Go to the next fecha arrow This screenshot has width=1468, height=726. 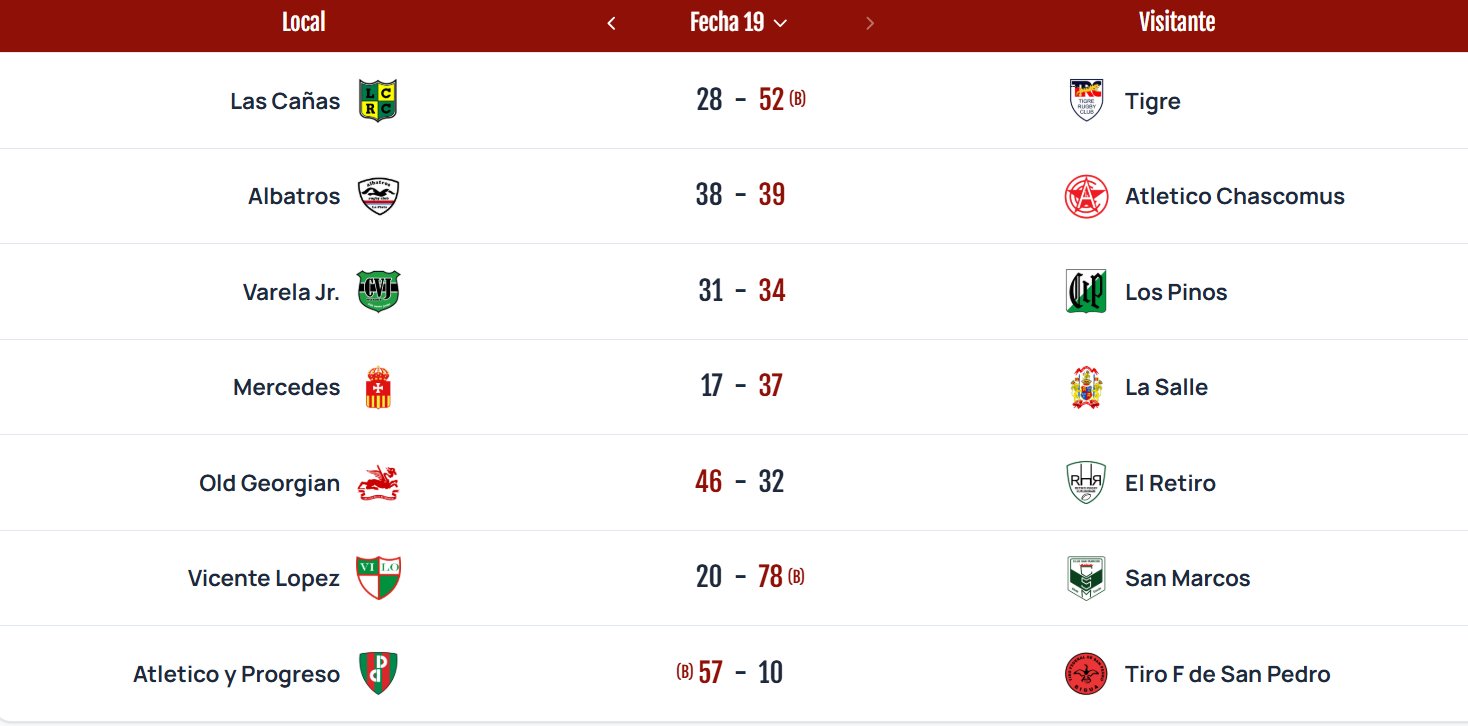[x=870, y=23]
